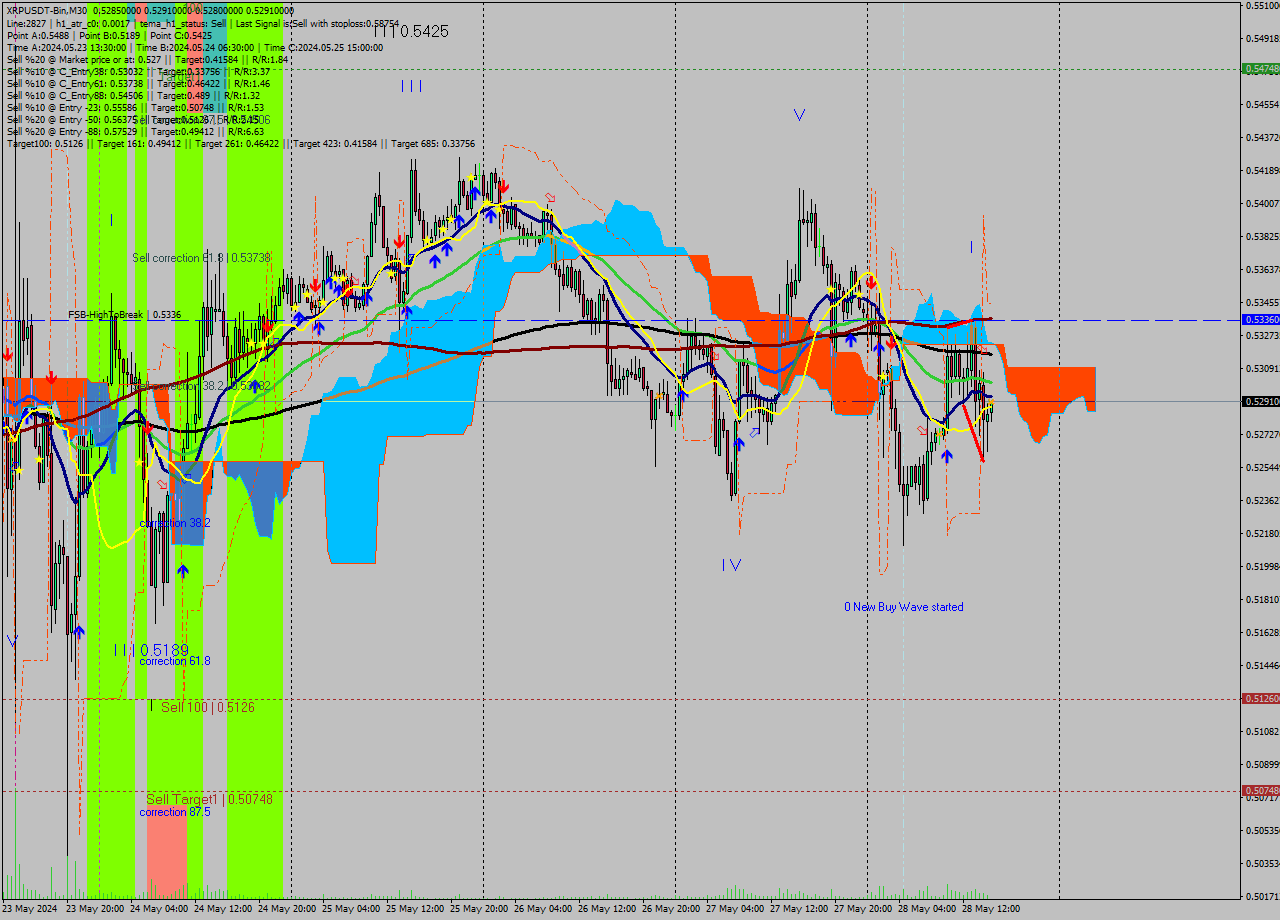
Task: Click the 0.51082 price axis value
Action: tap(1263, 731)
